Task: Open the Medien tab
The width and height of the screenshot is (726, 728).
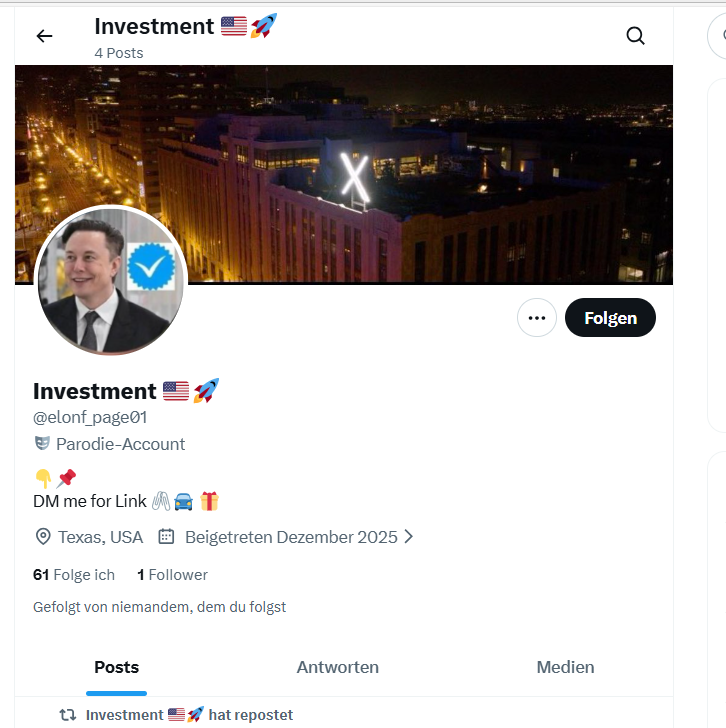Action: click(x=565, y=667)
